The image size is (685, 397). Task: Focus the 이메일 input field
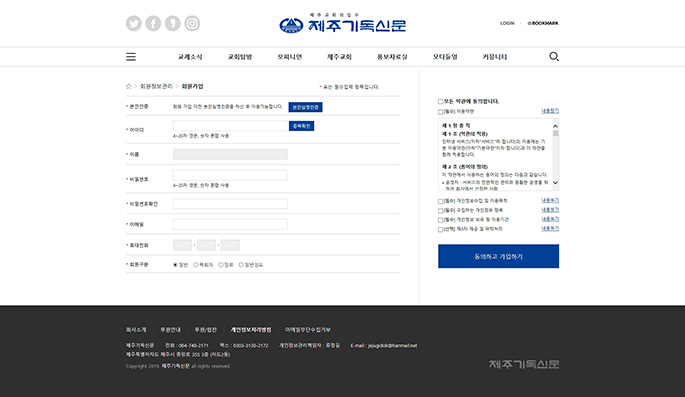[230, 224]
